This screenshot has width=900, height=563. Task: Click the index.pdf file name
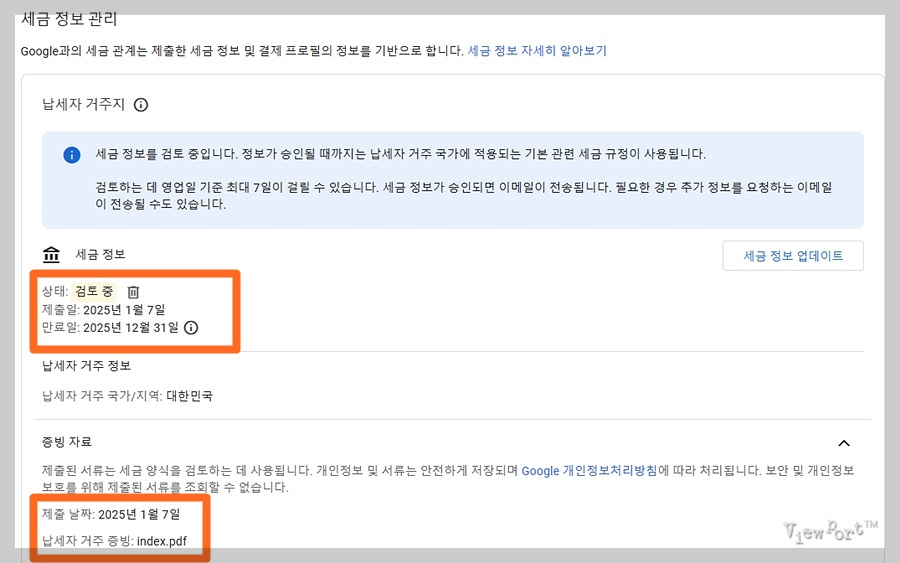[x=162, y=541]
